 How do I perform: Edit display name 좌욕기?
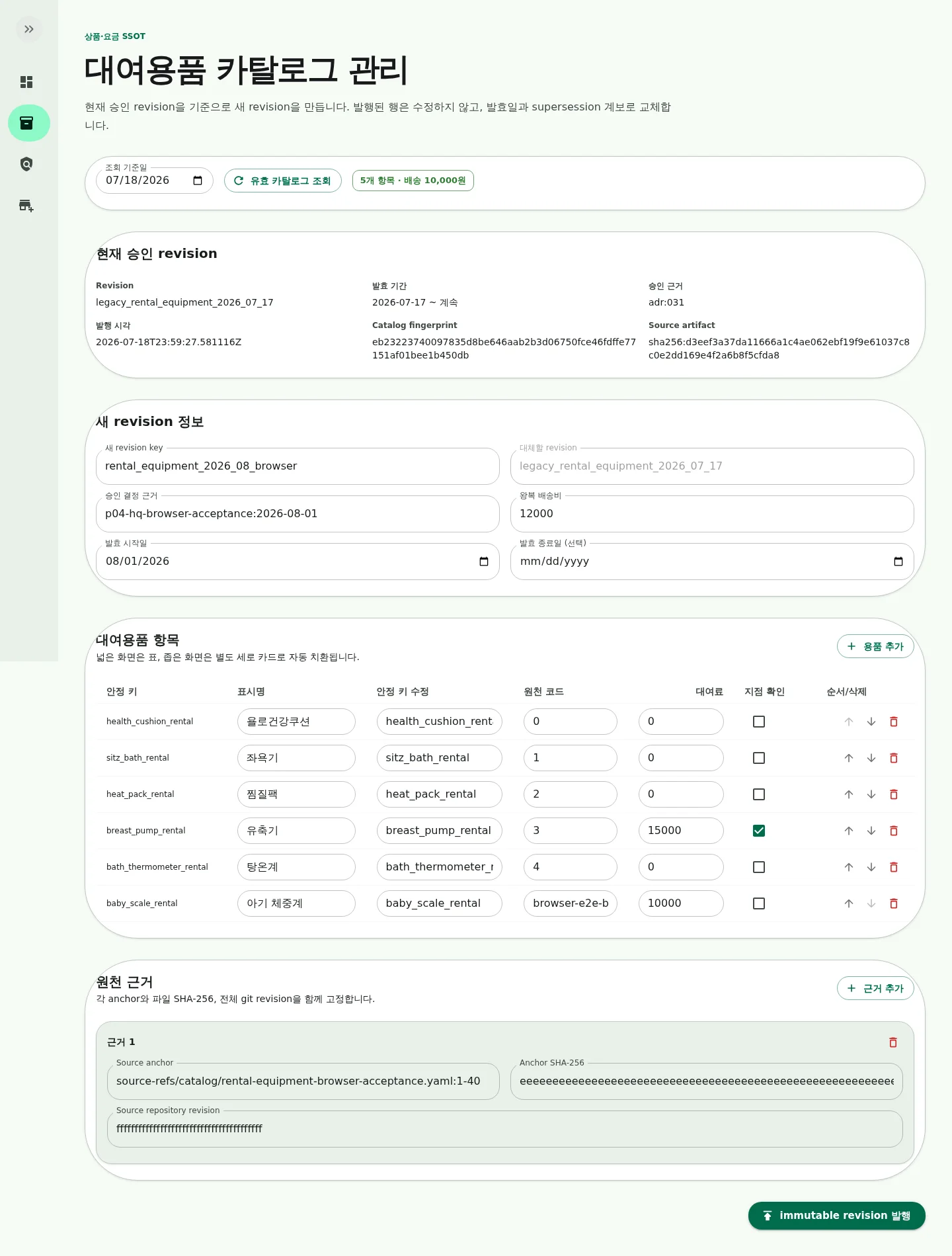tap(296, 758)
